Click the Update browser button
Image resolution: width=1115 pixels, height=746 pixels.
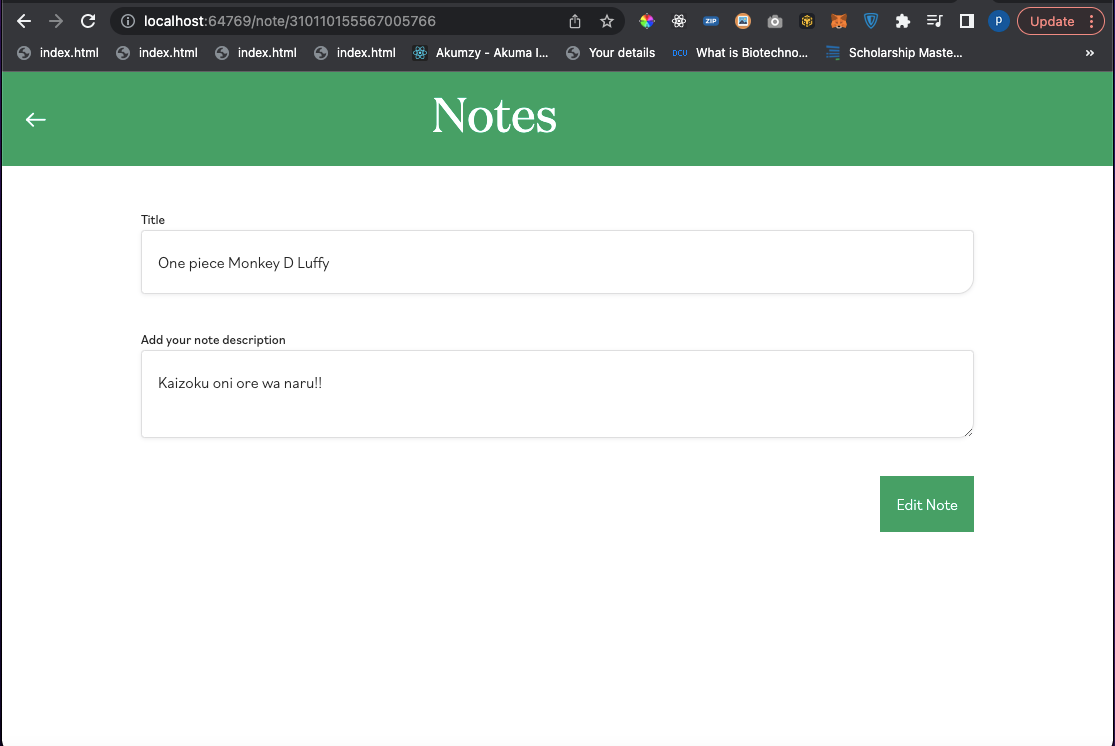(x=1051, y=21)
